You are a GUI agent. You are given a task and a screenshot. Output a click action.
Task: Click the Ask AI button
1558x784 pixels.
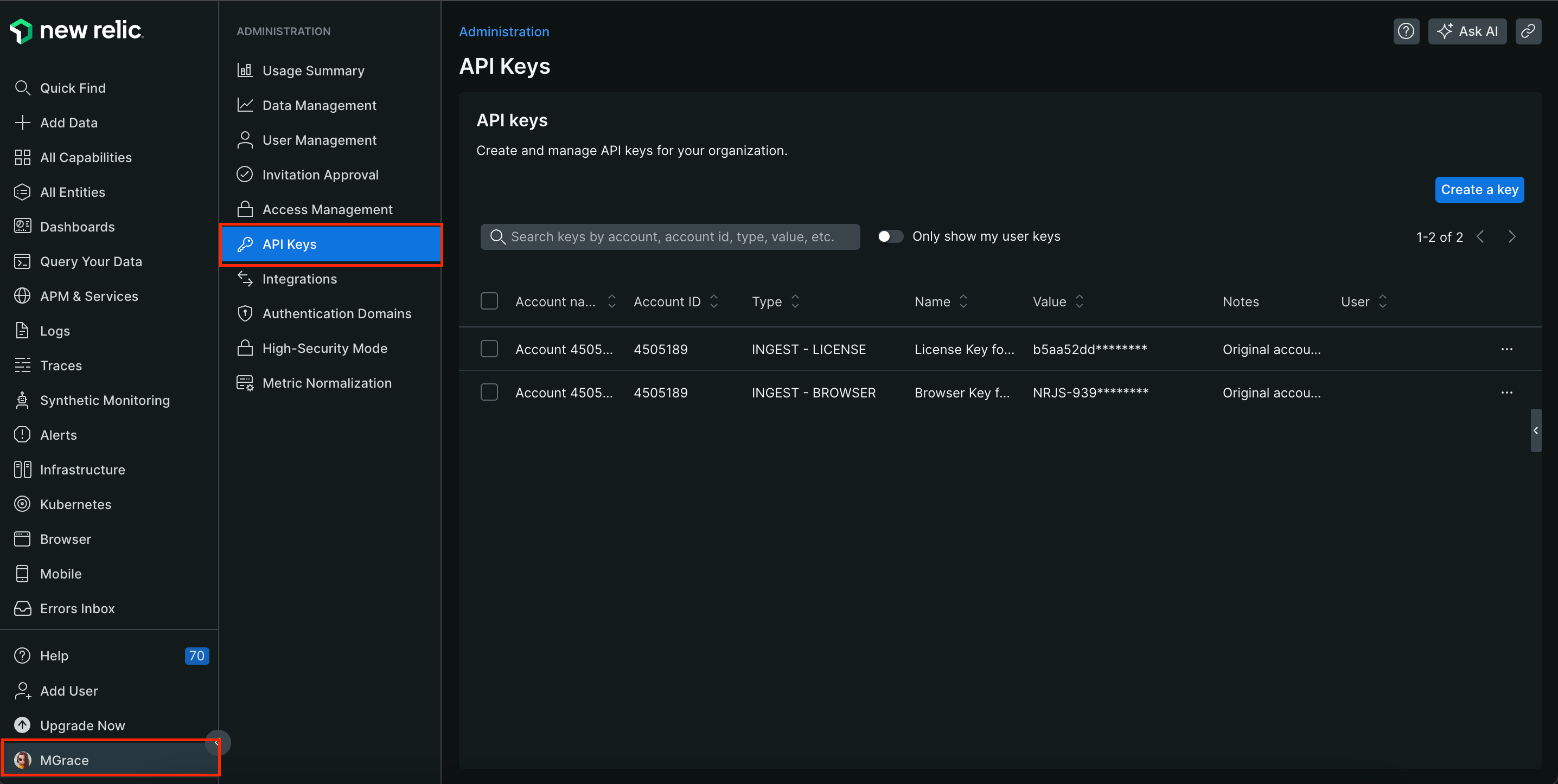click(x=1468, y=31)
